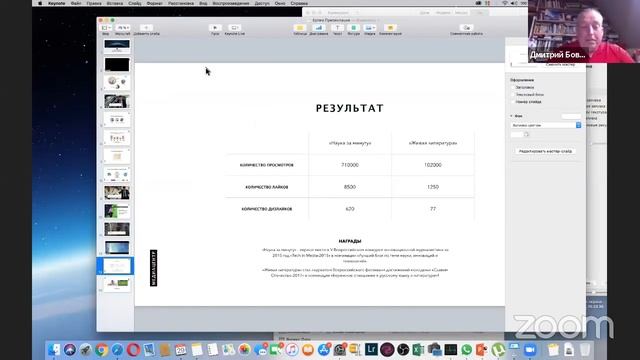Open the View (Вид) toolbar dropdown

pos(106,28)
